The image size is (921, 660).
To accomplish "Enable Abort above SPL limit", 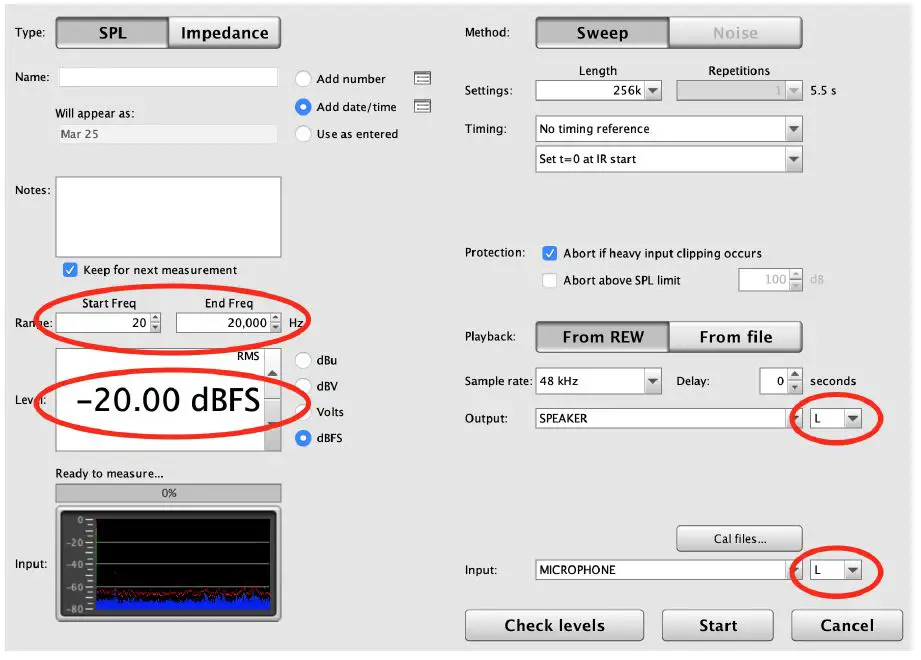I will coord(549,280).
